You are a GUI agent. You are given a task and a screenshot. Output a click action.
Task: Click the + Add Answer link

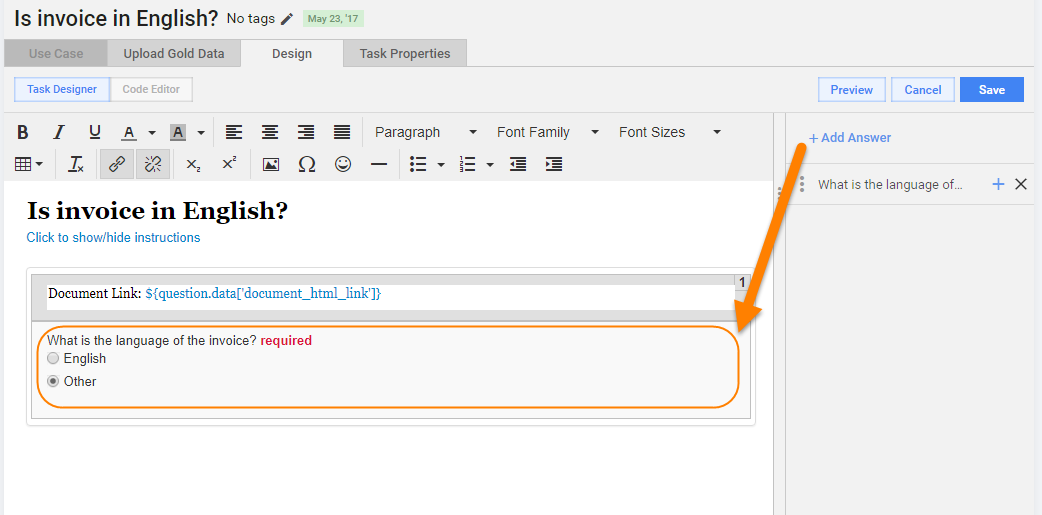tap(849, 138)
